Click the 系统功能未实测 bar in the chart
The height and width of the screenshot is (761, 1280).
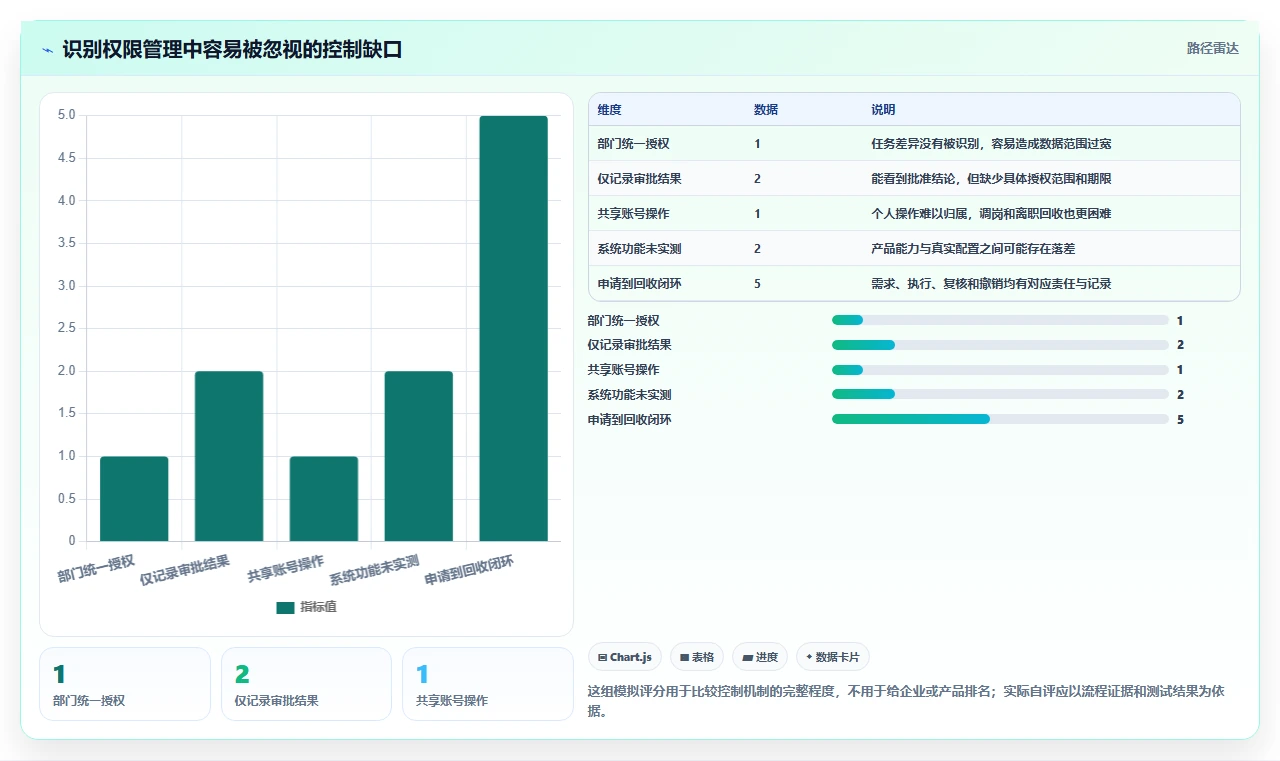(x=418, y=456)
